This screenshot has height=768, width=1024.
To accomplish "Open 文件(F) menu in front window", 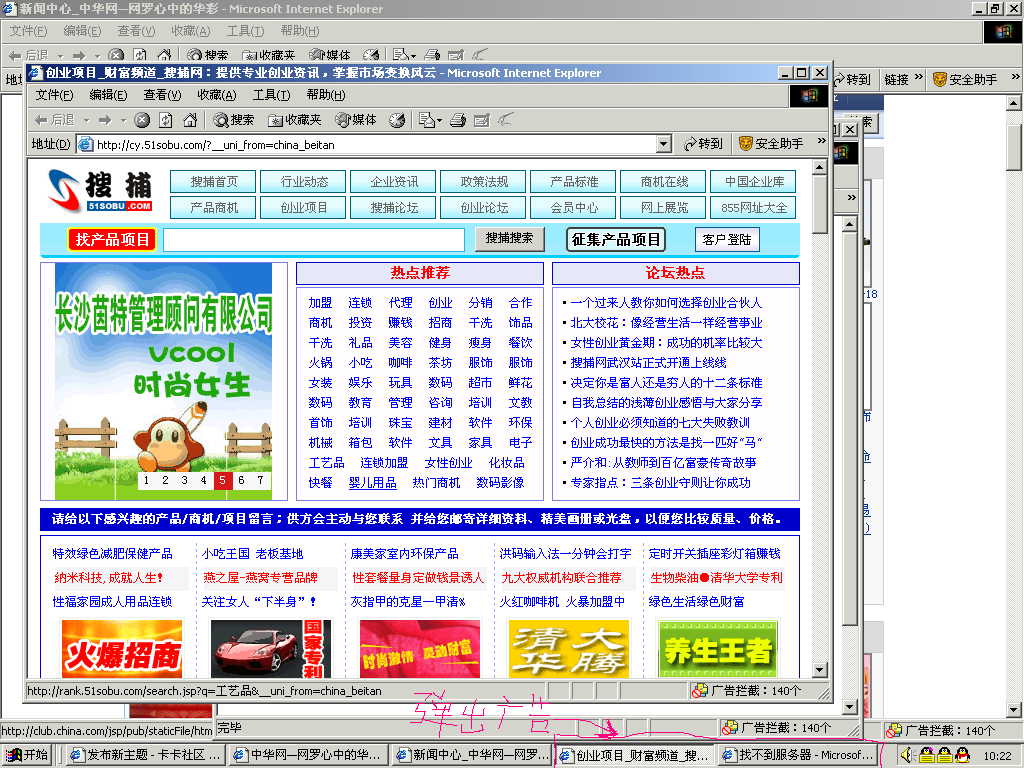I will pyautogui.click(x=54, y=95).
